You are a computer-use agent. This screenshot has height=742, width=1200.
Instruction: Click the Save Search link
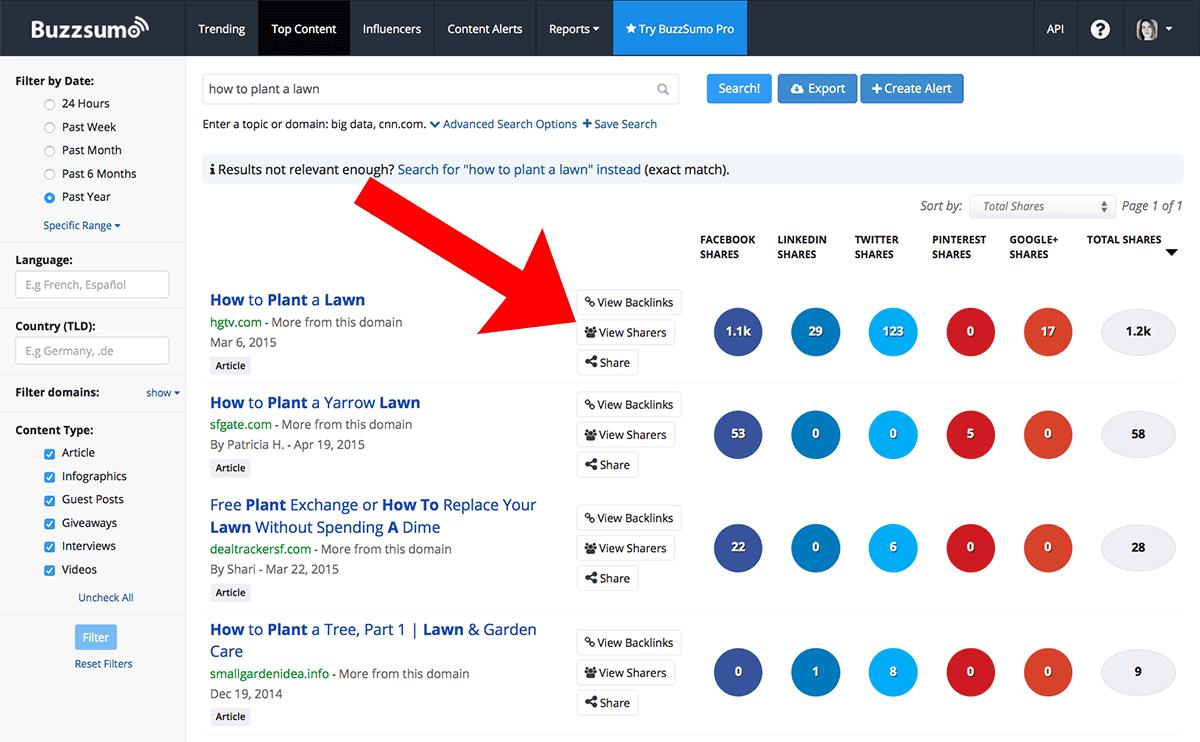tap(620, 124)
